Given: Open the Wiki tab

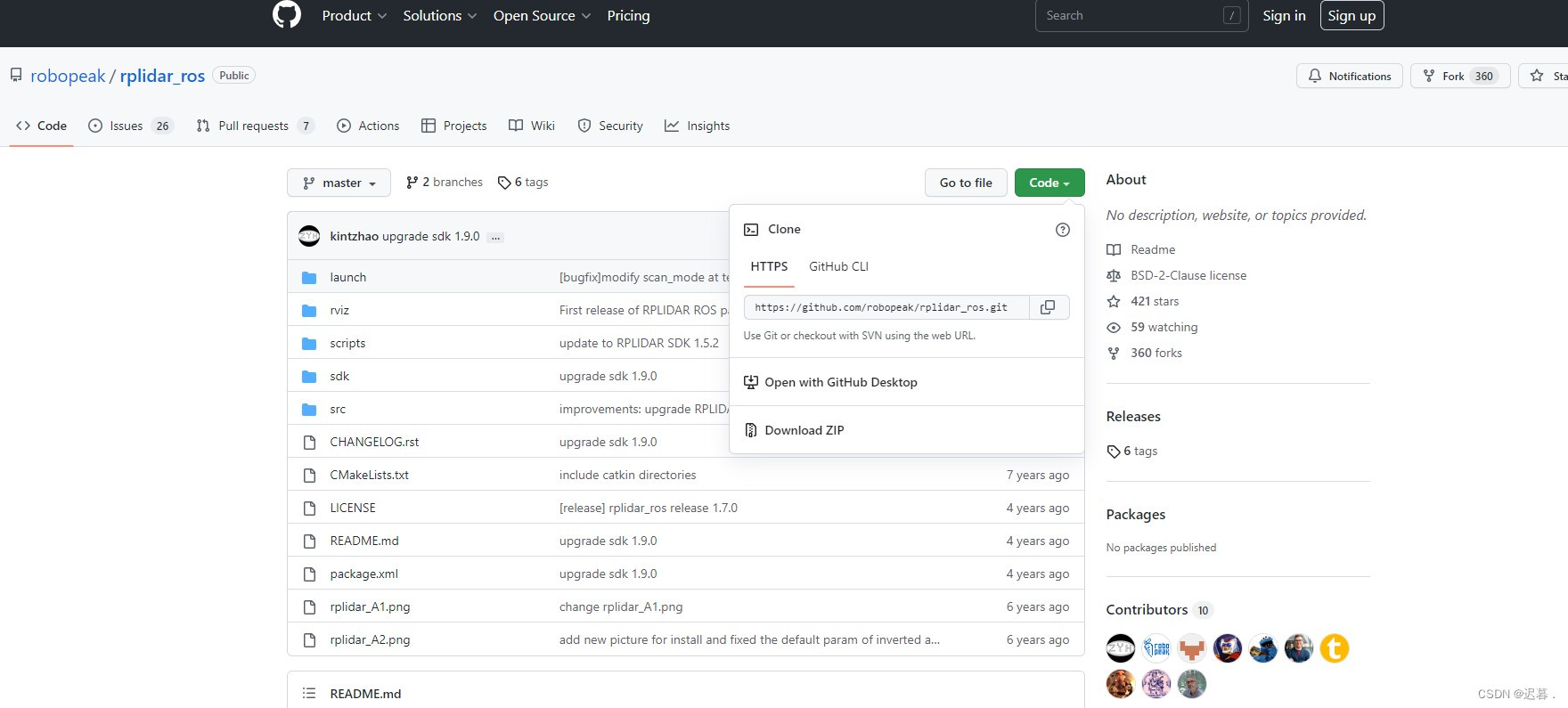Looking at the screenshot, I should tap(532, 126).
